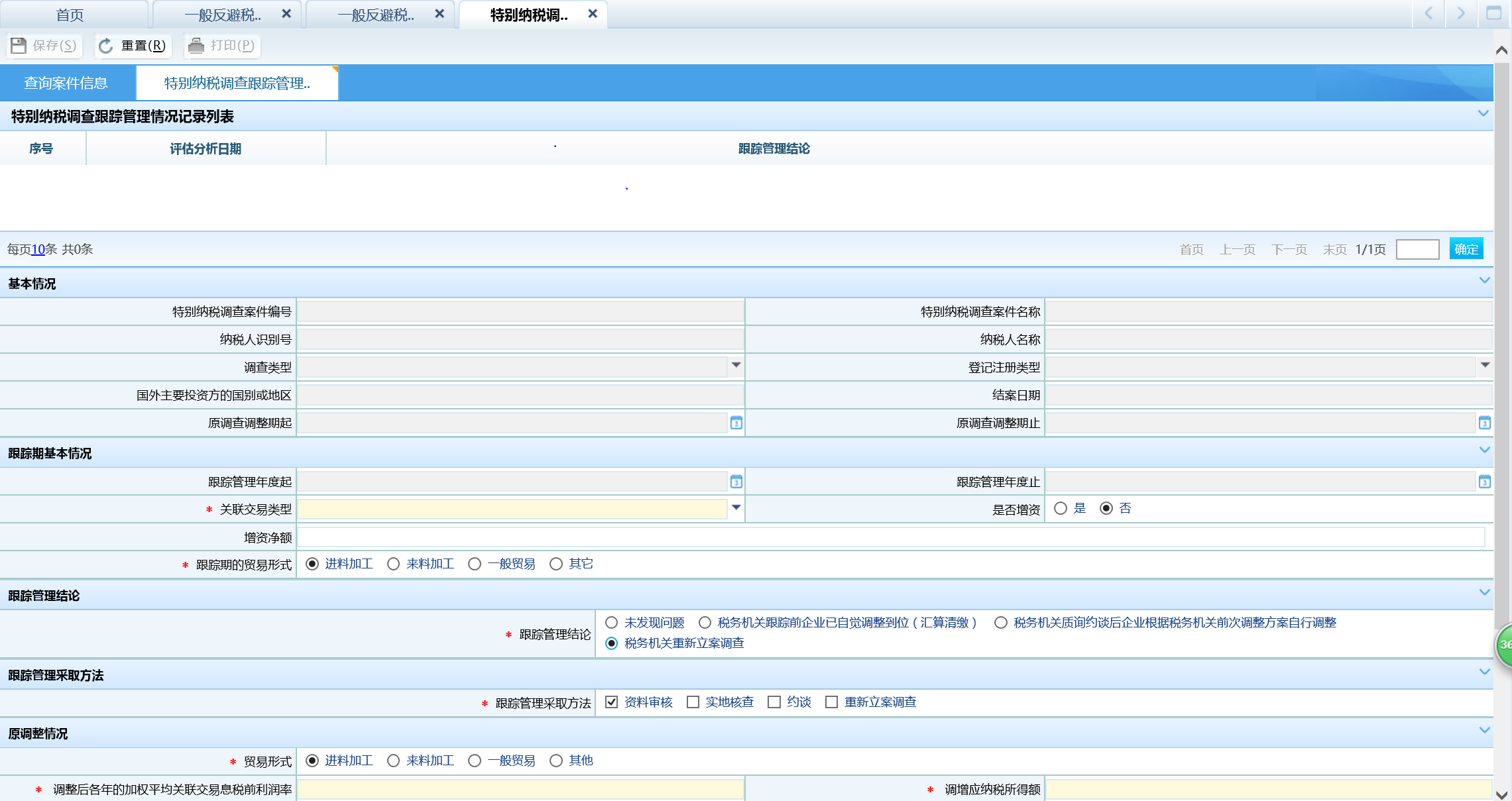The height and width of the screenshot is (801, 1512).
Task: Click the scrollbar down arrow
Action: coord(1502,794)
